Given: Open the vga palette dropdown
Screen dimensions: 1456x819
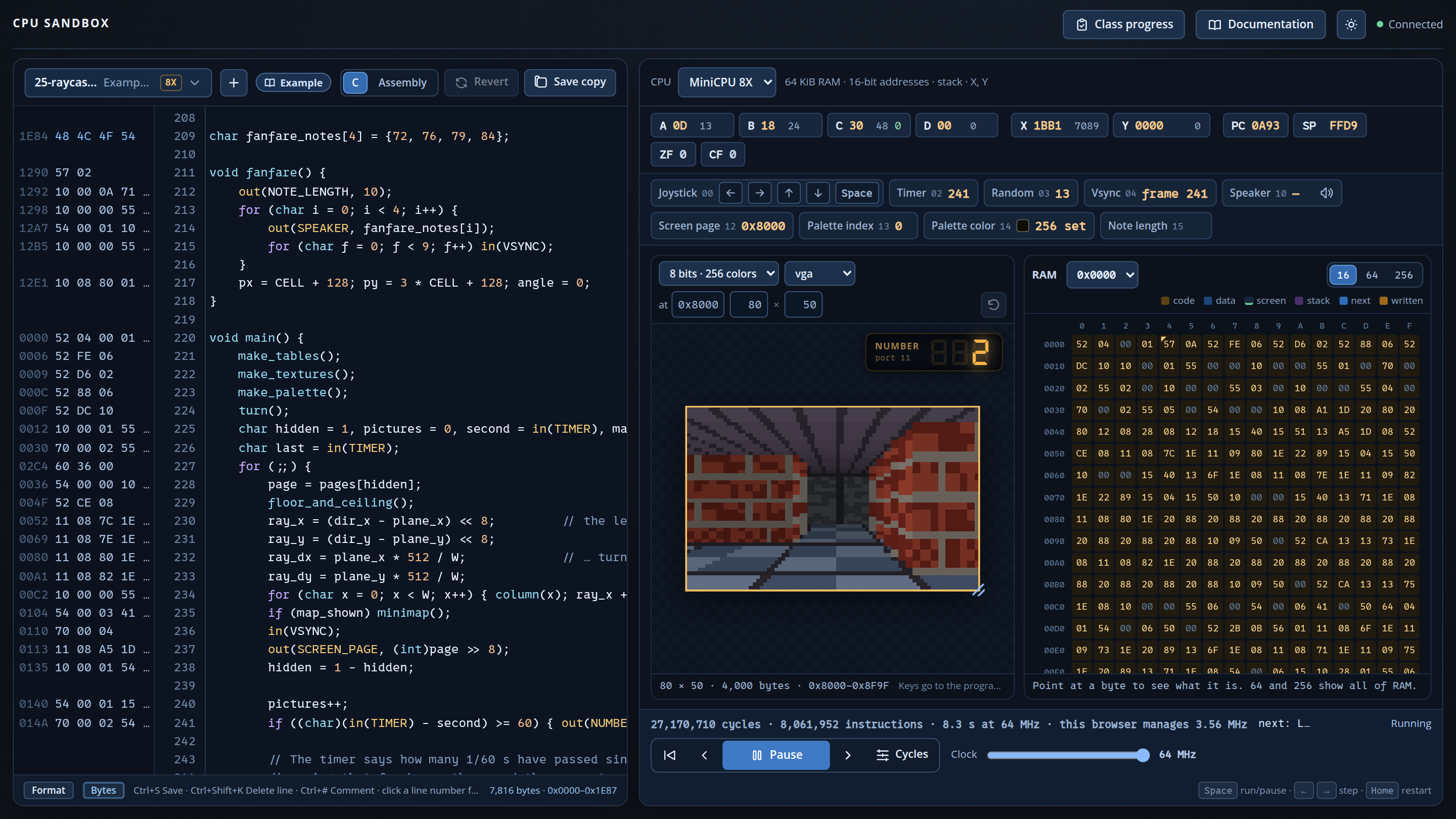Looking at the screenshot, I should (x=819, y=274).
